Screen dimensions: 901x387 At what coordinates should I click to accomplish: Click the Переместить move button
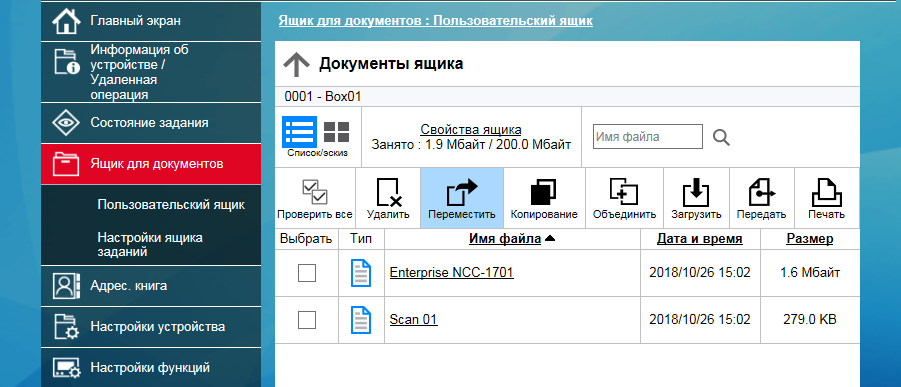462,198
